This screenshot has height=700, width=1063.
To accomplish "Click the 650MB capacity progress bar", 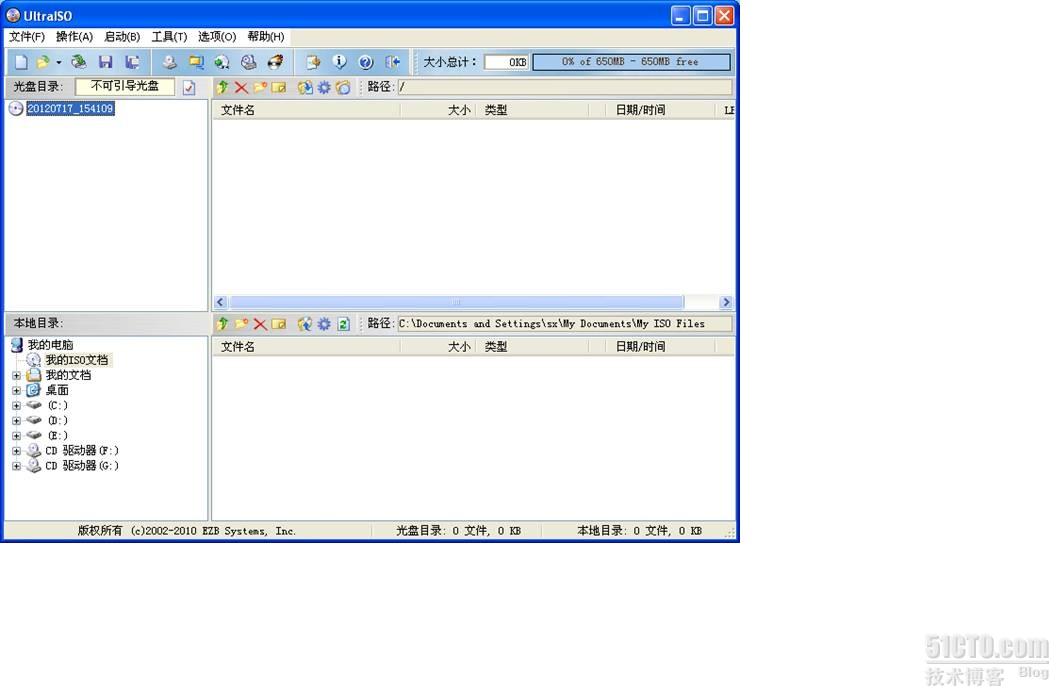I will pyautogui.click(x=632, y=62).
